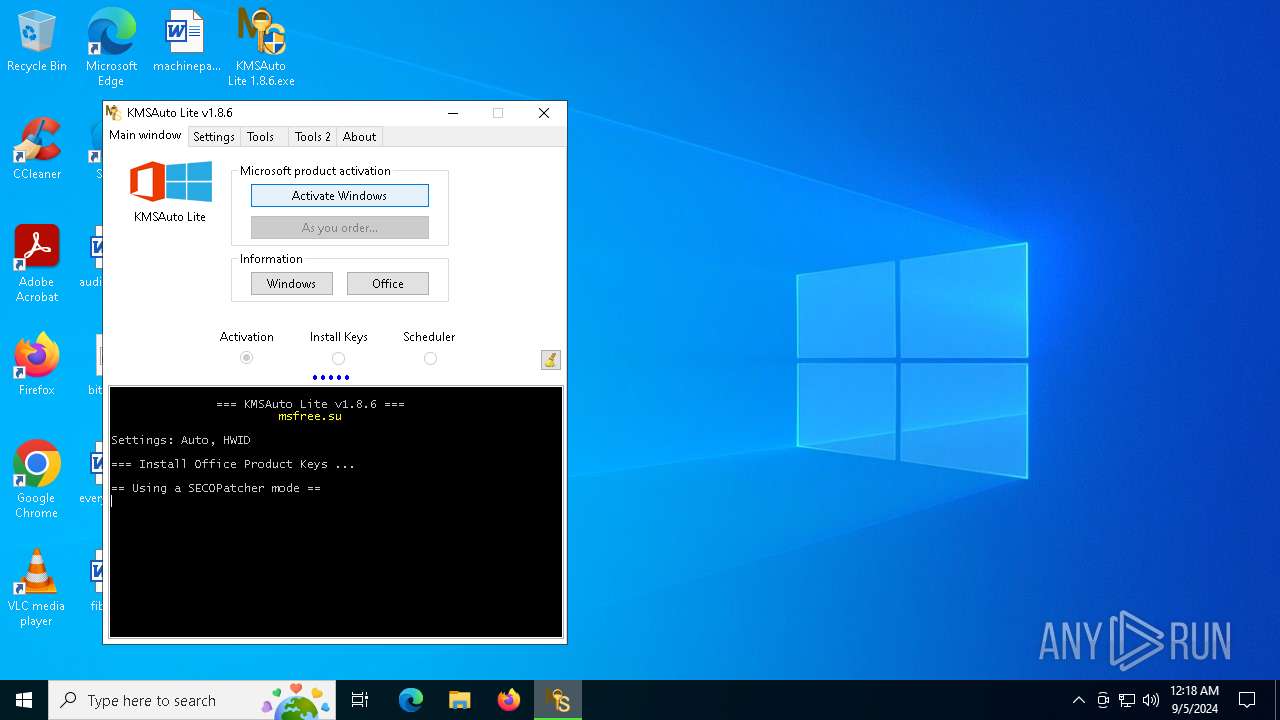Open CCleaner desktop shortcut
1280x720 pixels.
(x=37, y=150)
